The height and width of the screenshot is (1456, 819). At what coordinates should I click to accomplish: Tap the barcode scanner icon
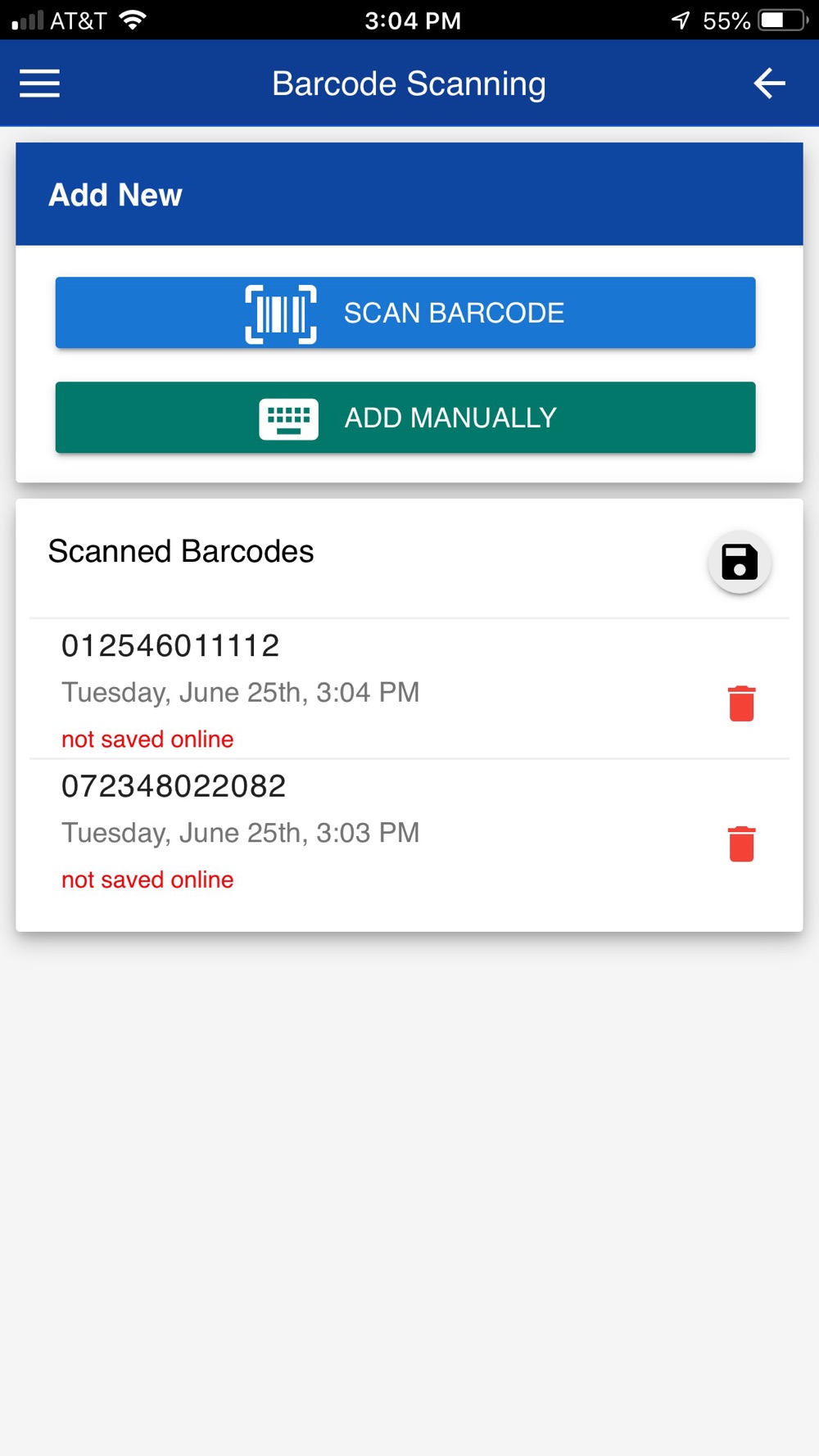[281, 314]
